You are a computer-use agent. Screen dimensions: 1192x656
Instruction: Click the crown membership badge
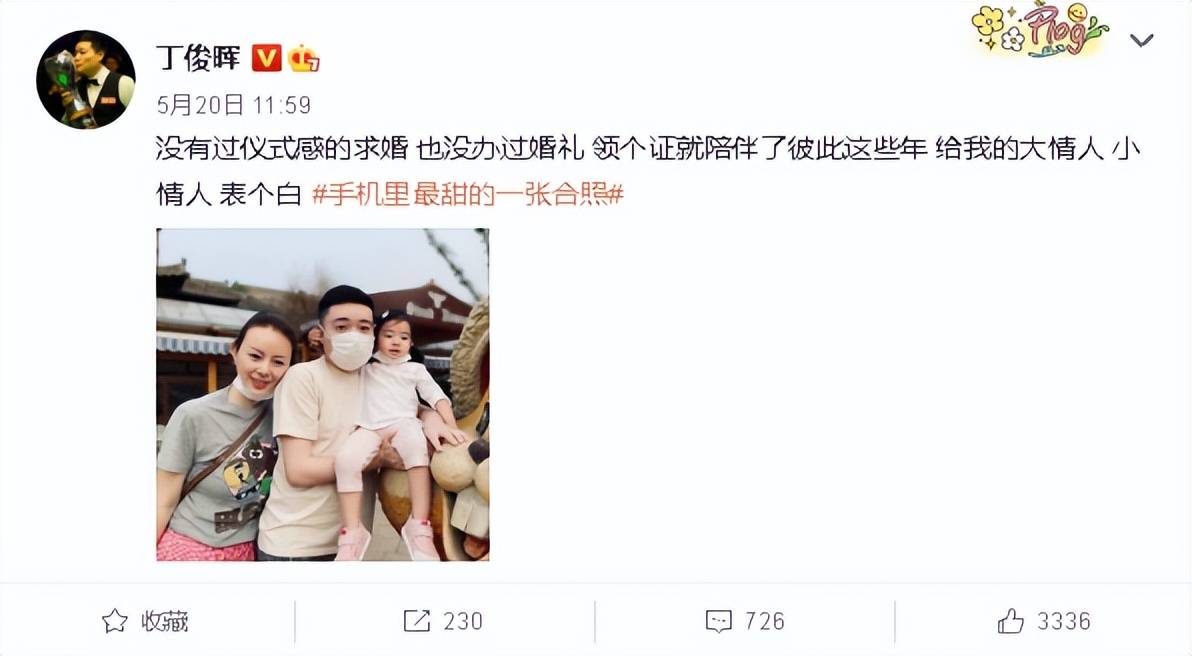tap(303, 58)
